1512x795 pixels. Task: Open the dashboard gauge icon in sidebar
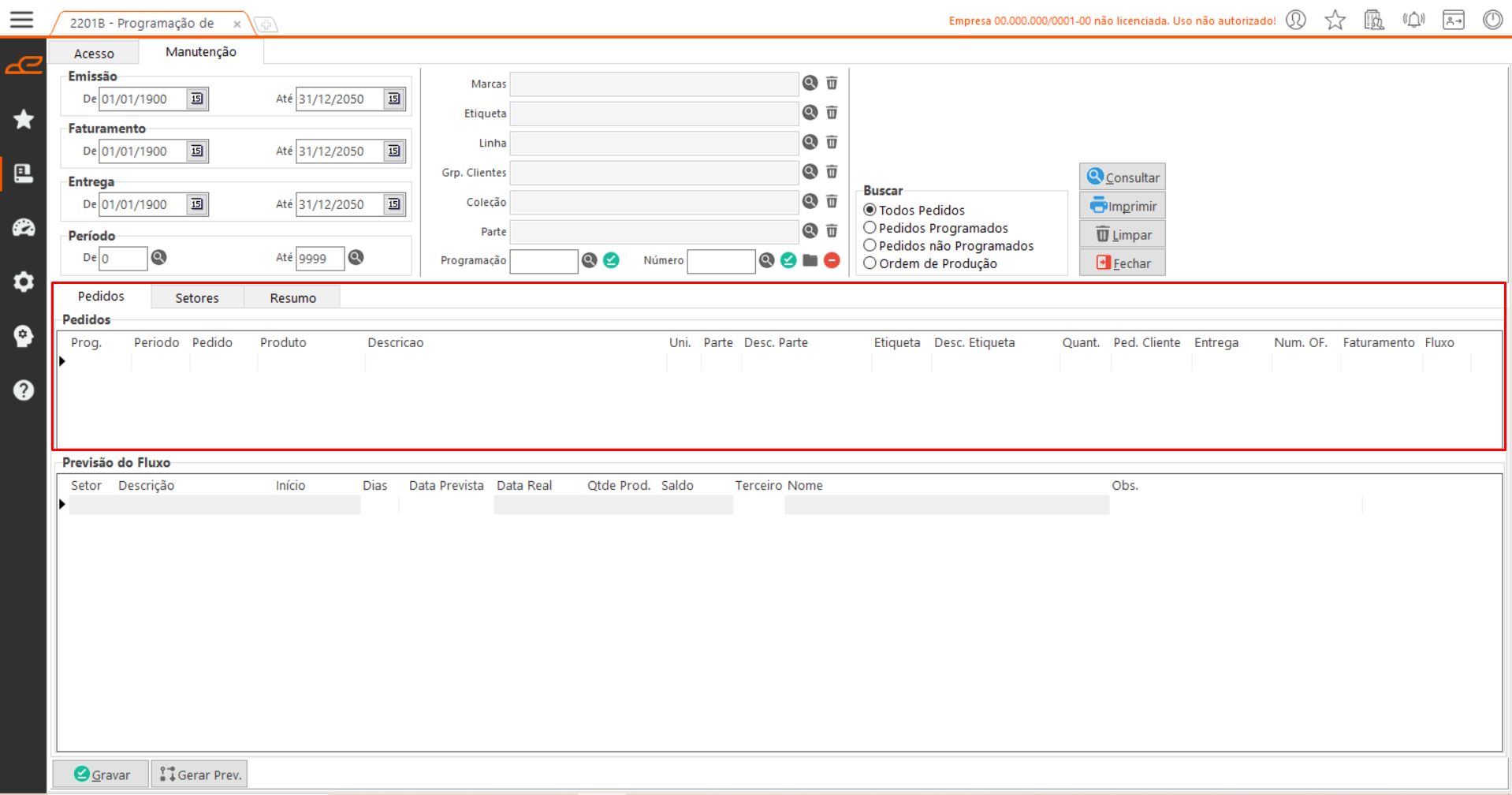point(24,228)
